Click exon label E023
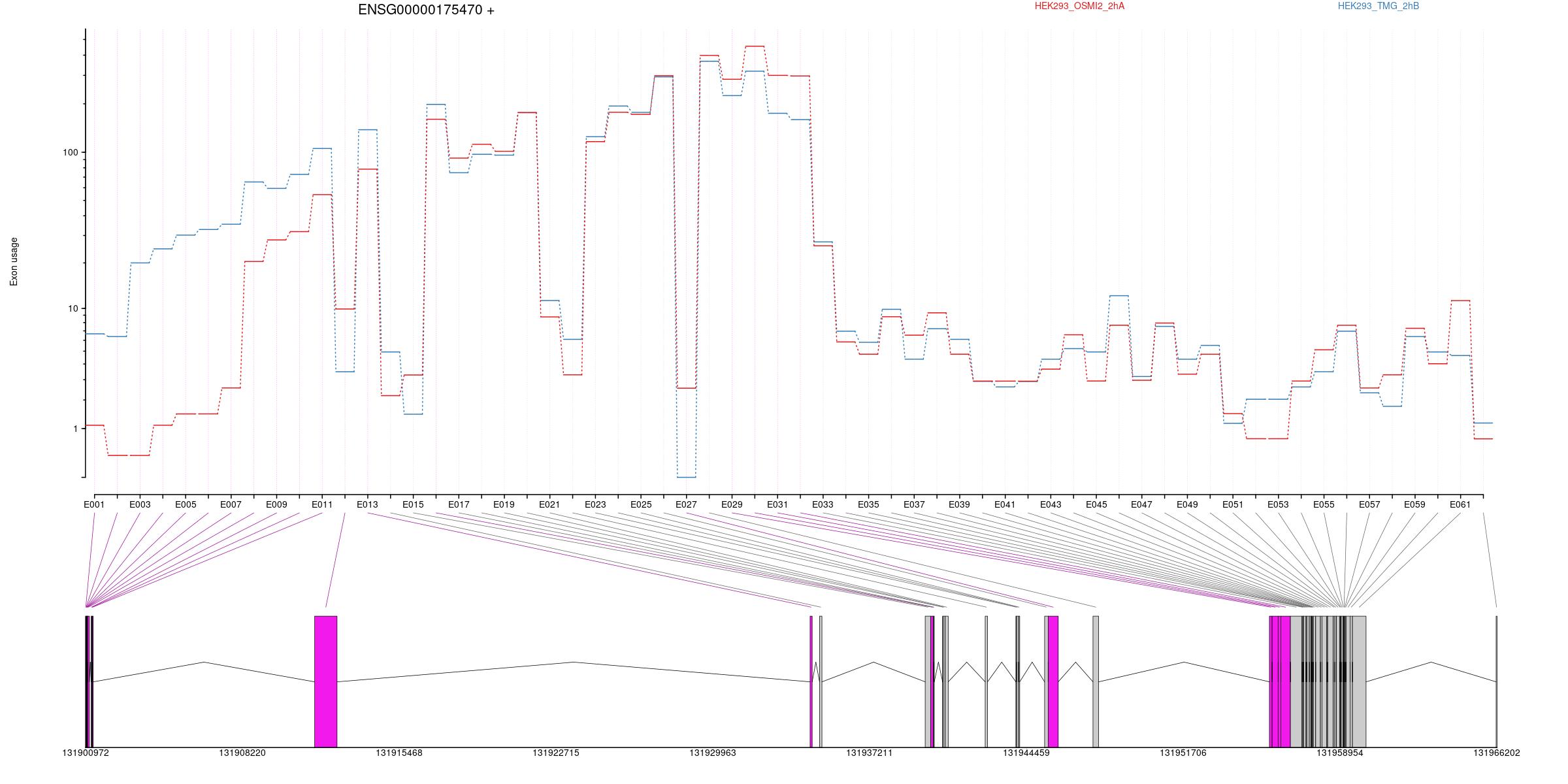1568x784 pixels. (595, 504)
